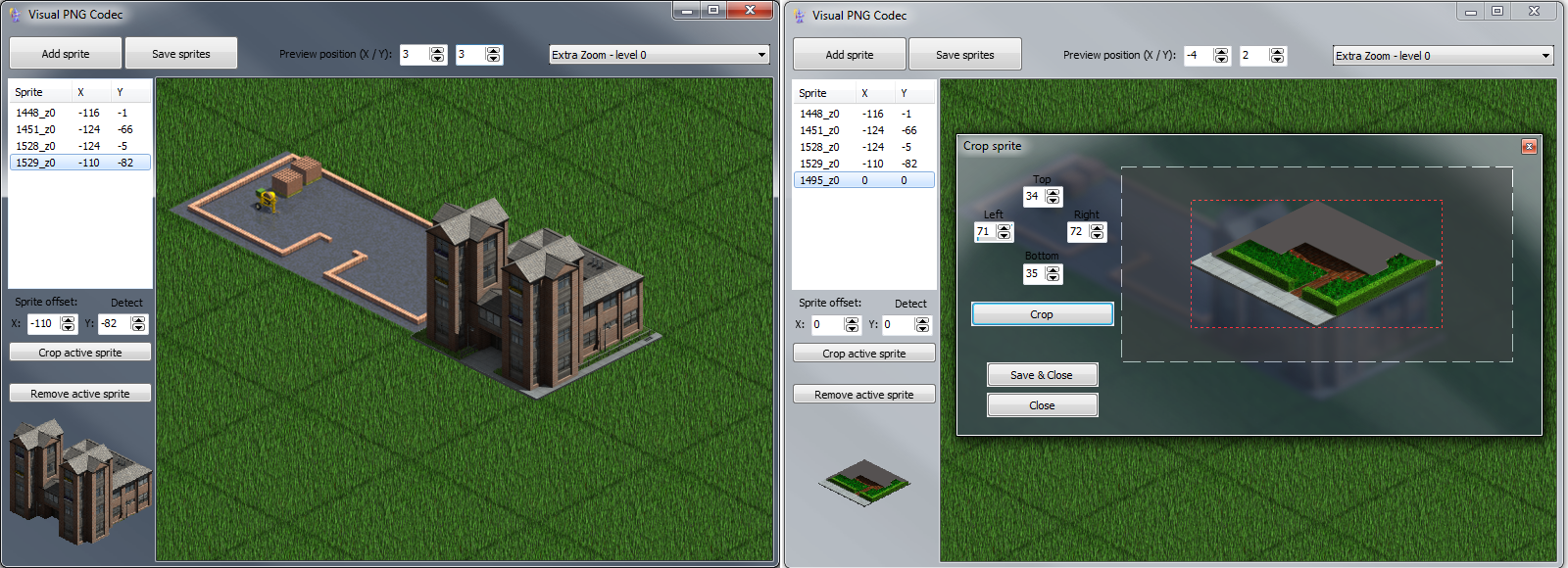
Task: Select sprite row 1529_z0 in right window
Action: pos(864,164)
